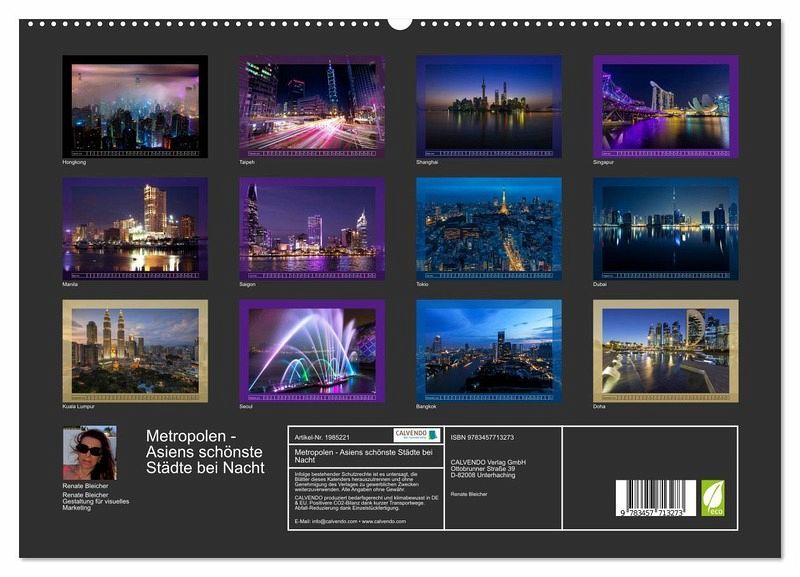Select the Dubai reflection thumbnail

coord(666,229)
